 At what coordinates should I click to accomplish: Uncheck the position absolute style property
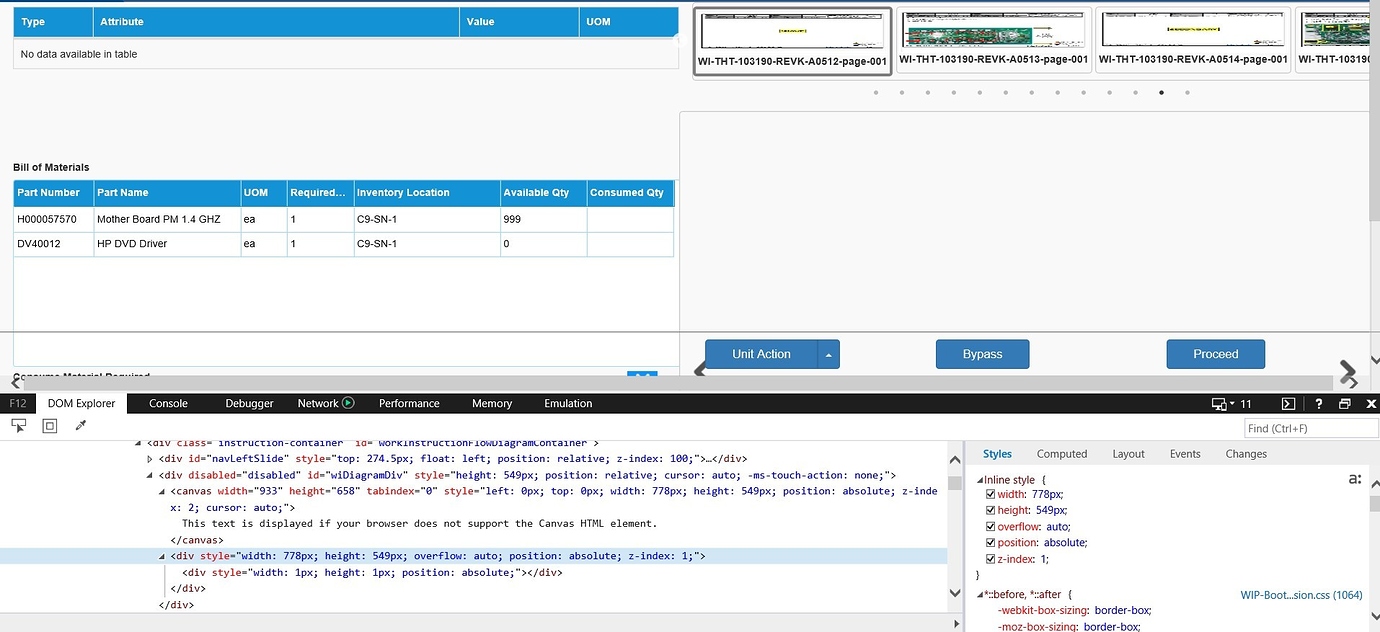coord(991,542)
